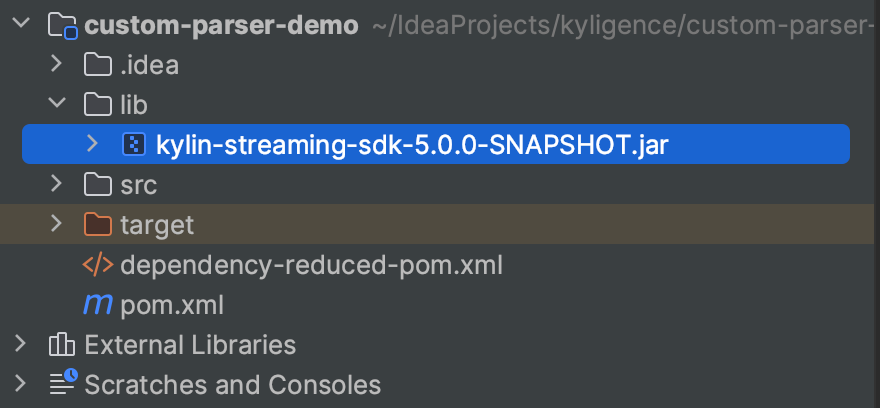The height and width of the screenshot is (408, 880).
Task: Expand the .idea folder arrow
Action: click(x=57, y=66)
